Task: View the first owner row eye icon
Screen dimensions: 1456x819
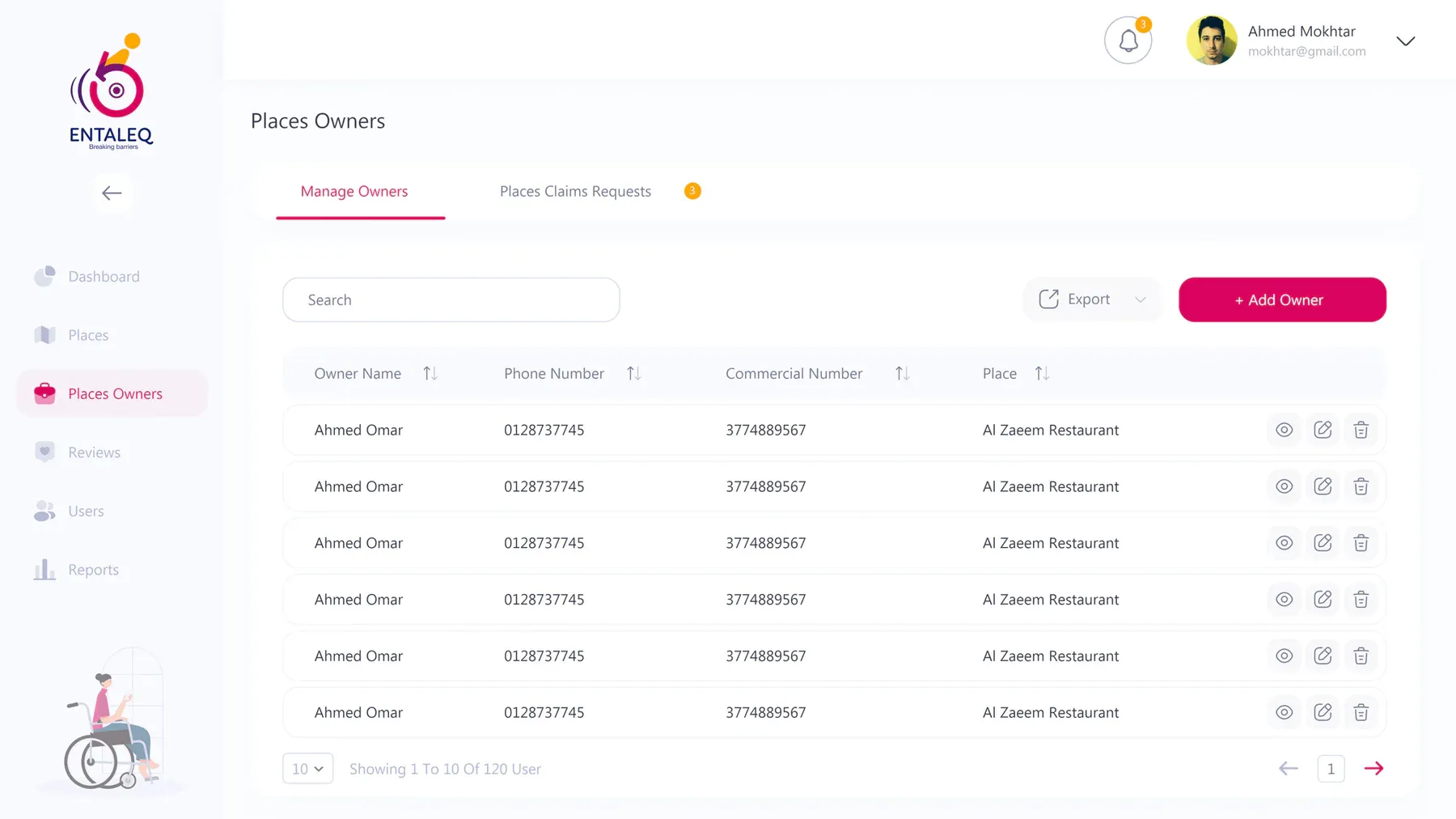Action: coord(1284,431)
